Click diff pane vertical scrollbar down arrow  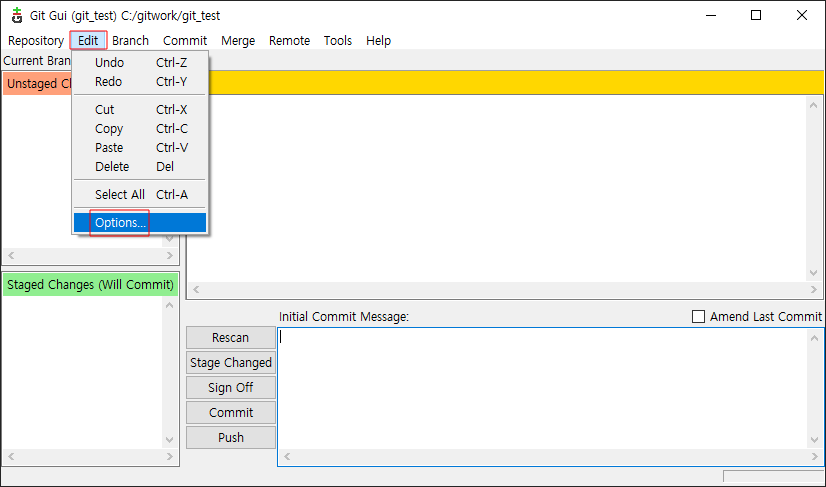[814, 273]
